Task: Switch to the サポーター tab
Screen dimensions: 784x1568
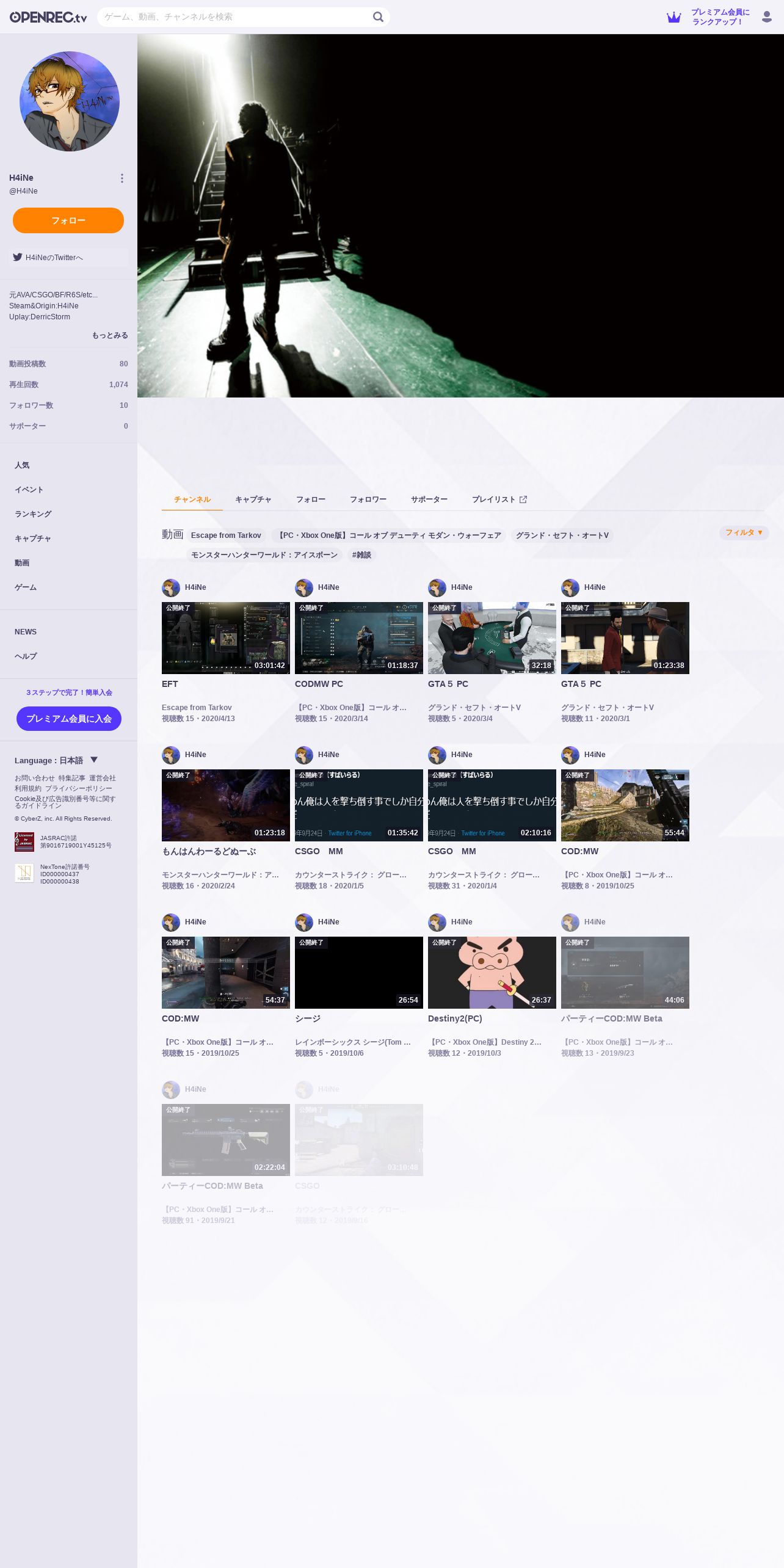Action: (x=429, y=499)
